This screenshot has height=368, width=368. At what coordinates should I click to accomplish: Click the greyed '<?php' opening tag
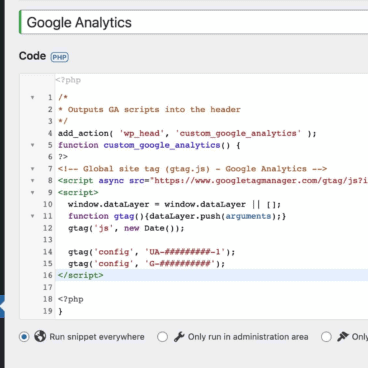click(x=68, y=80)
